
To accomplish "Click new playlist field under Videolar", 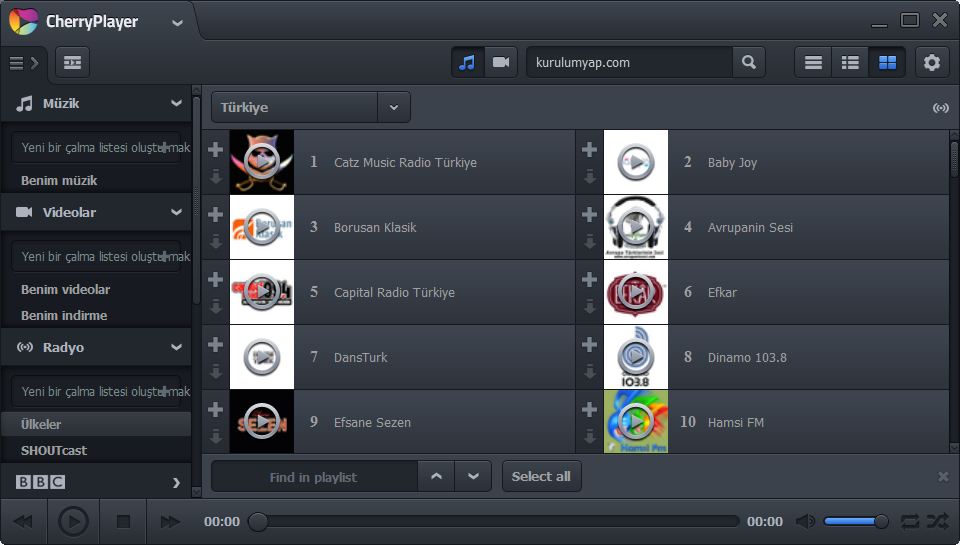I will click(96, 257).
